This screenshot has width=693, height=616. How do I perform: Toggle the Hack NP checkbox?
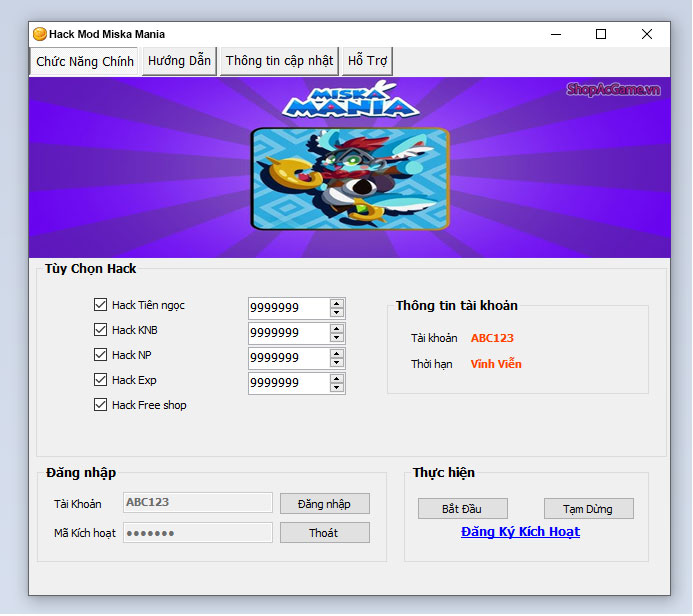click(100, 355)
